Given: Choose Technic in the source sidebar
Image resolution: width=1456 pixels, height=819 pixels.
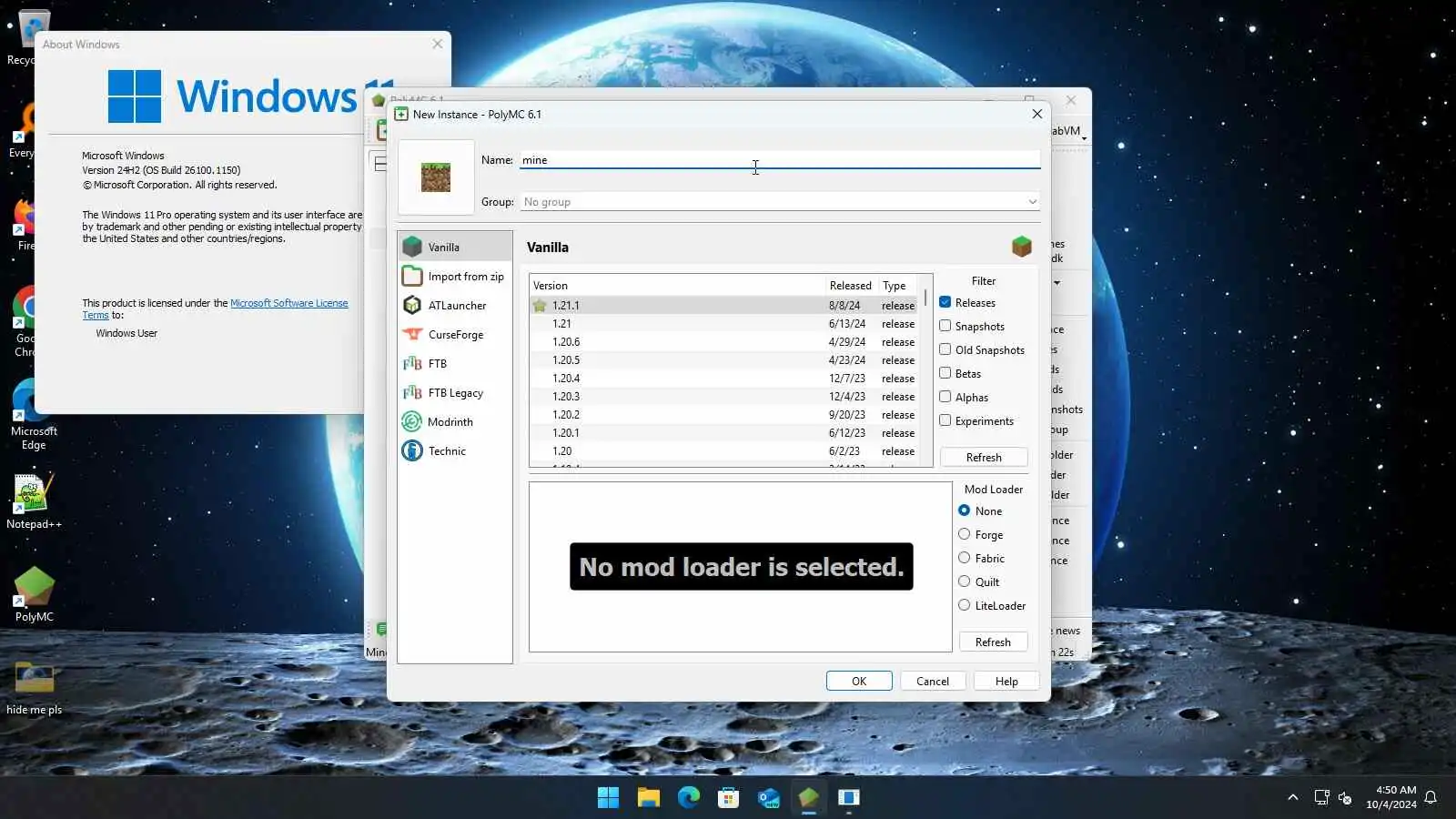Looking at the screenshot, I should [x=455, y=450].
